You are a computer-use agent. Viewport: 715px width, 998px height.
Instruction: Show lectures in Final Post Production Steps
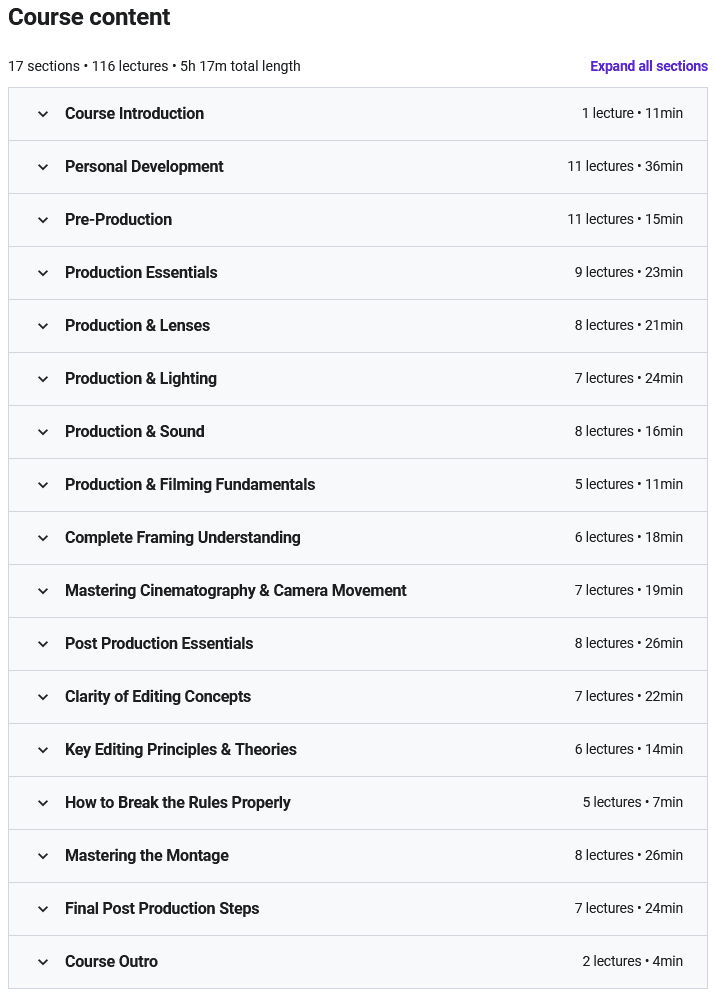(162, 908)
